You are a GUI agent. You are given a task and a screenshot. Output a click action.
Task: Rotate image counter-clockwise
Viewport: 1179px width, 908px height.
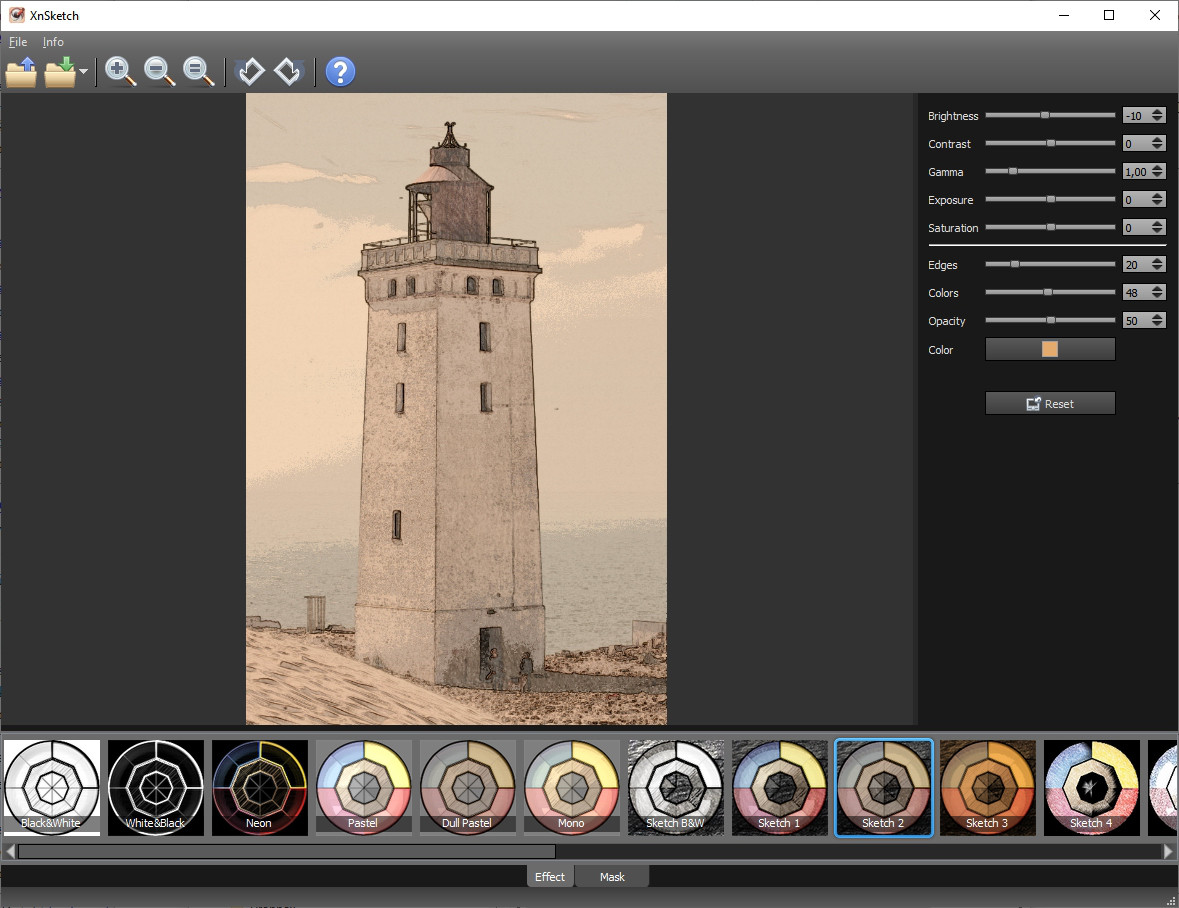pyautogui.click(x=251, y=72)
